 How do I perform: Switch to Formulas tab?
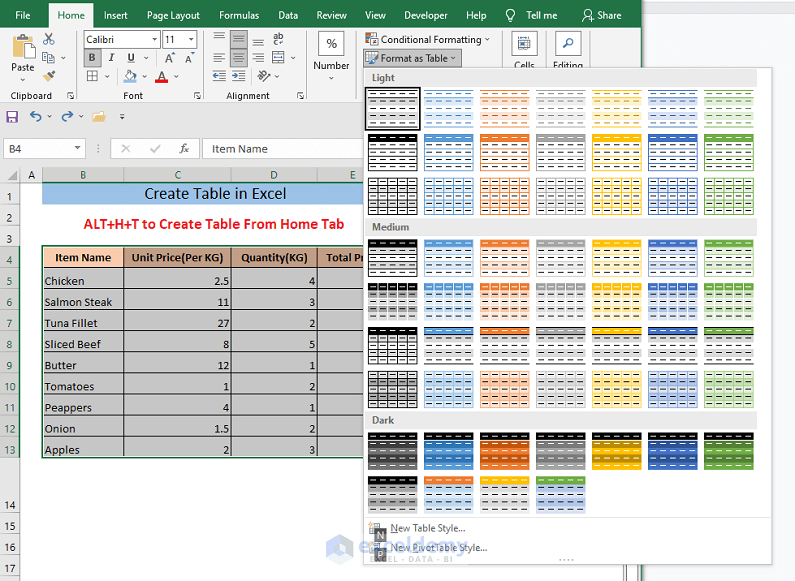point(239,15)
